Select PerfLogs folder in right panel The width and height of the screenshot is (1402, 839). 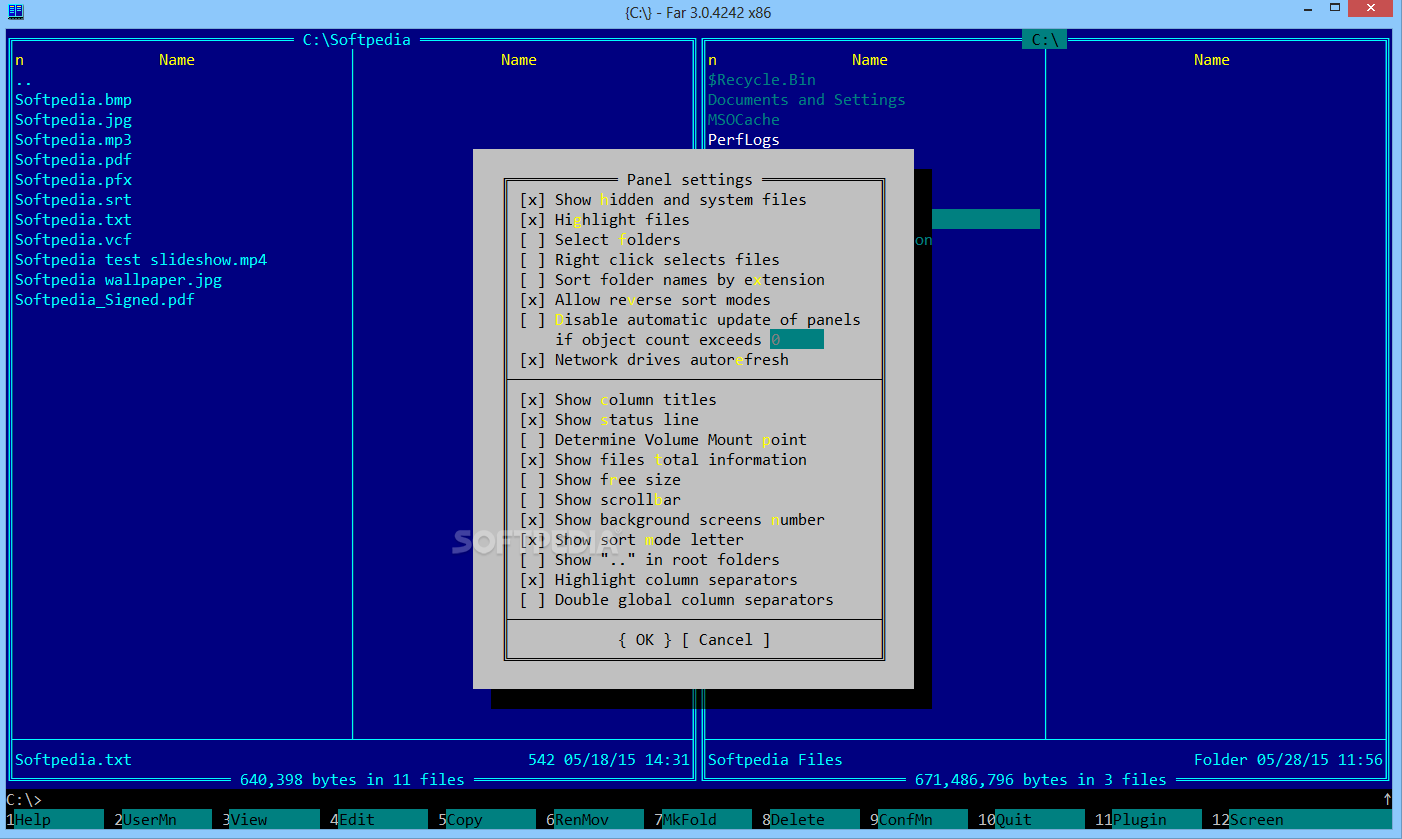pos(744,140)
